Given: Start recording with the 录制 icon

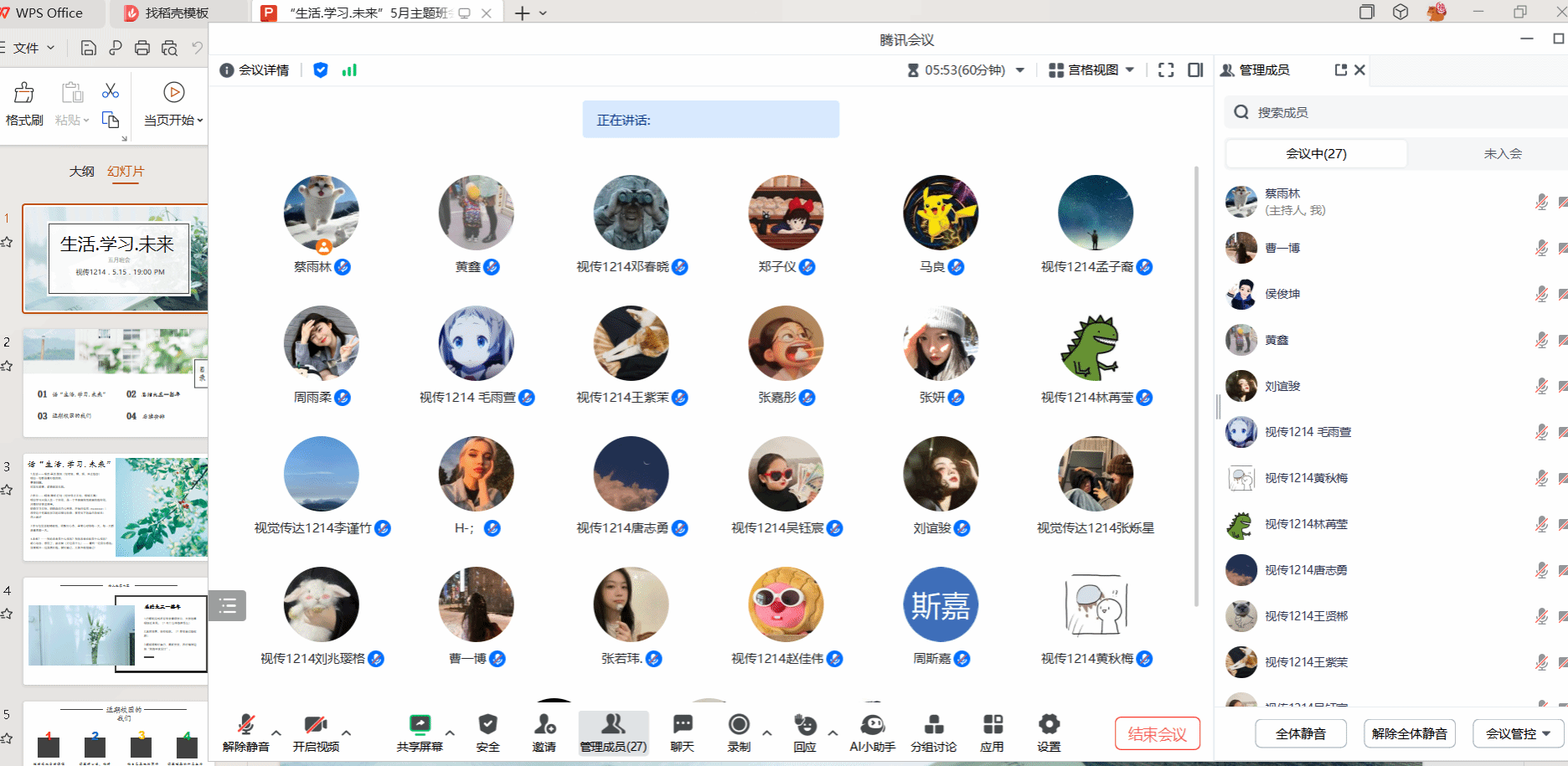Looking at the screenshot, I should pyautogui.click(x=739, y=725).
